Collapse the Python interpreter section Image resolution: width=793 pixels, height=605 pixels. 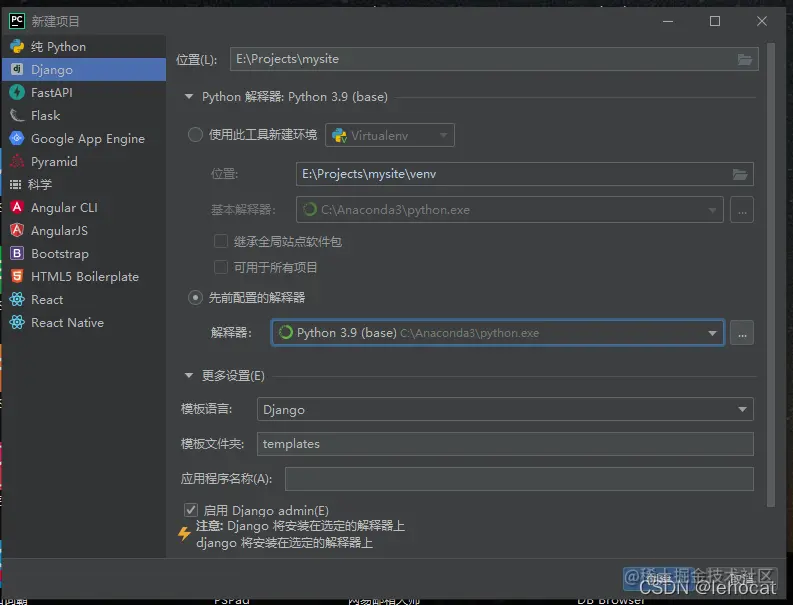(x=189, y=96)
